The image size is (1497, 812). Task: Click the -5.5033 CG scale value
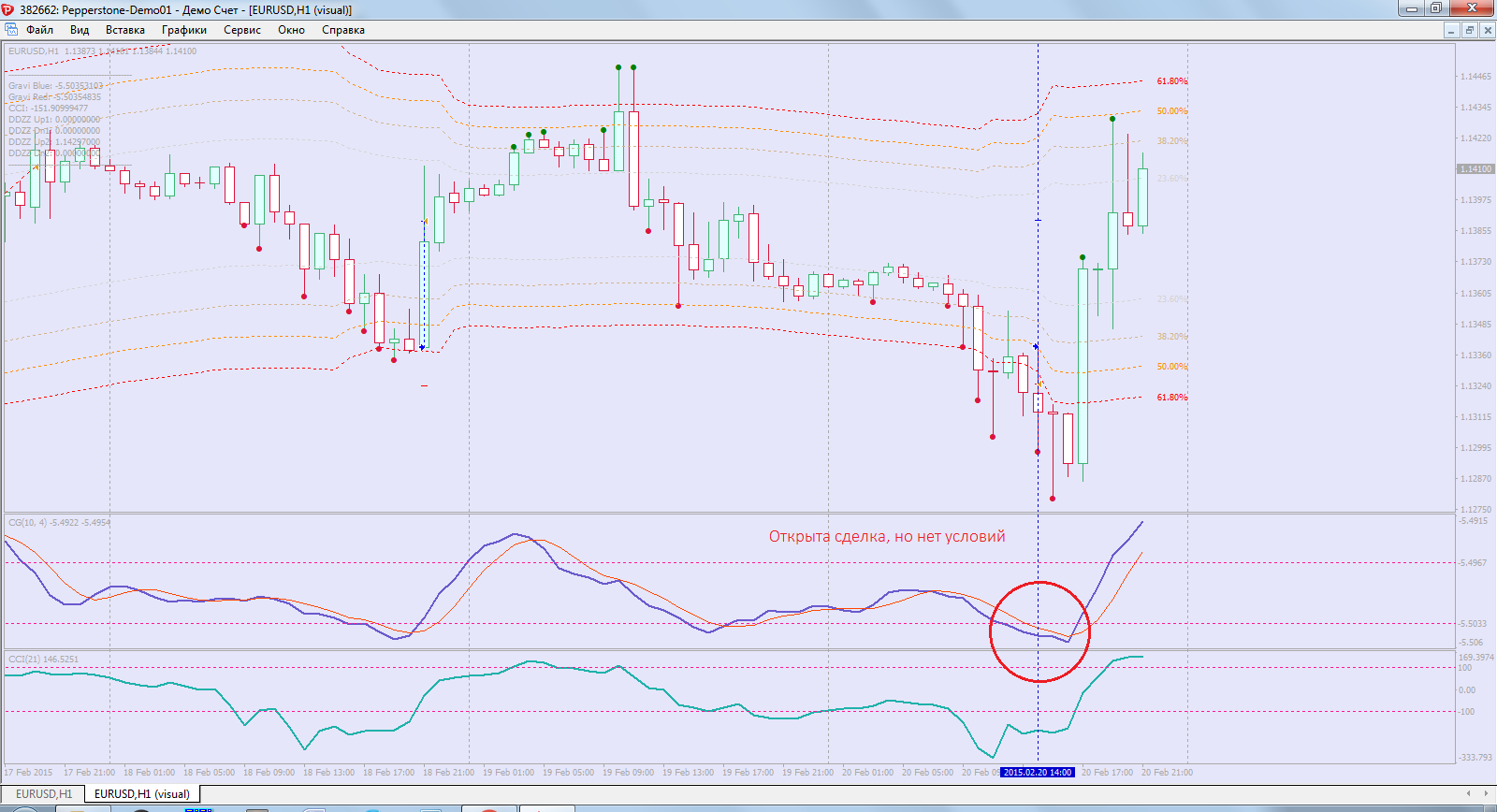click(1472, 624)
